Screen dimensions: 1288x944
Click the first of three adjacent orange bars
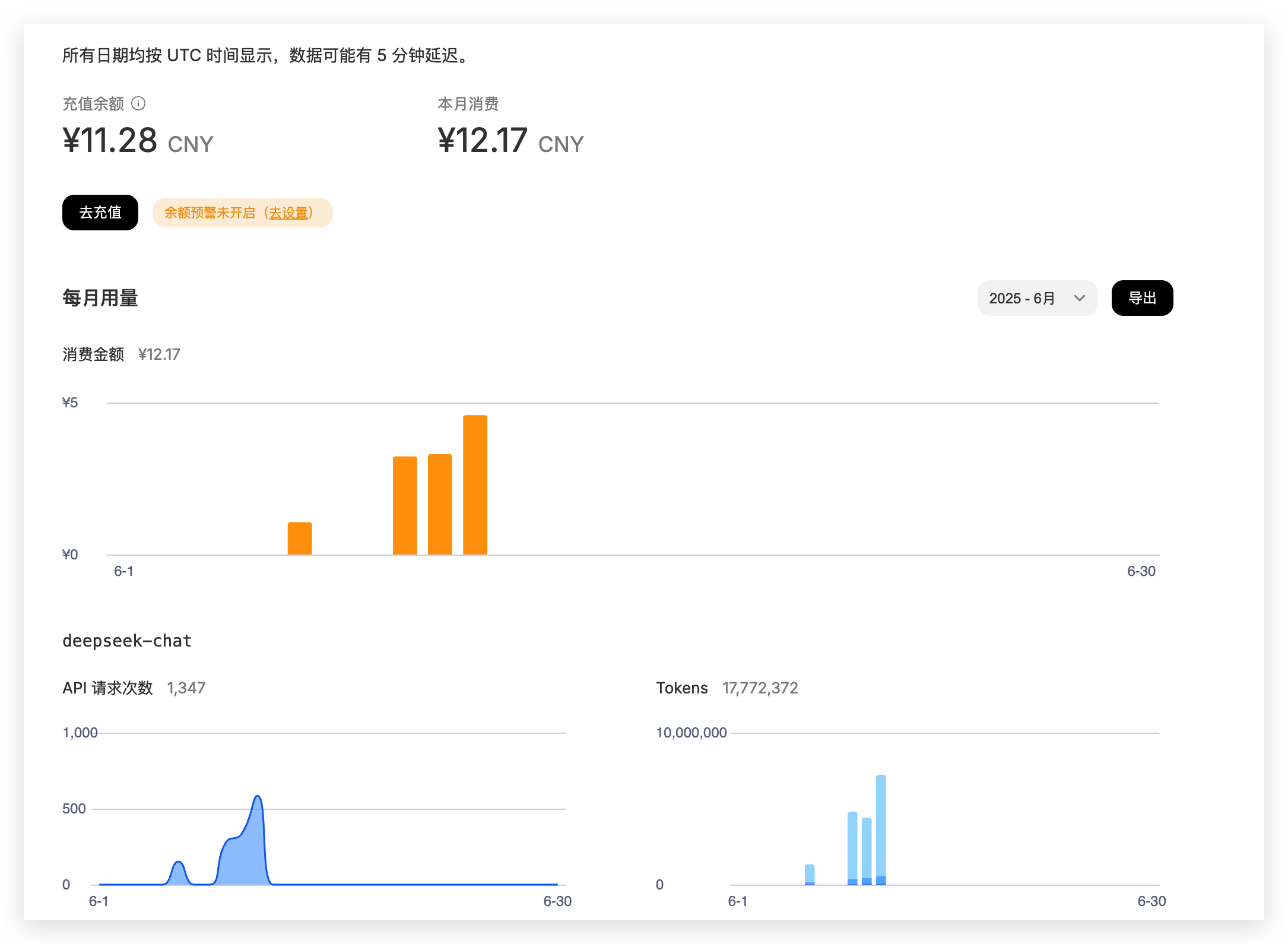405,505
